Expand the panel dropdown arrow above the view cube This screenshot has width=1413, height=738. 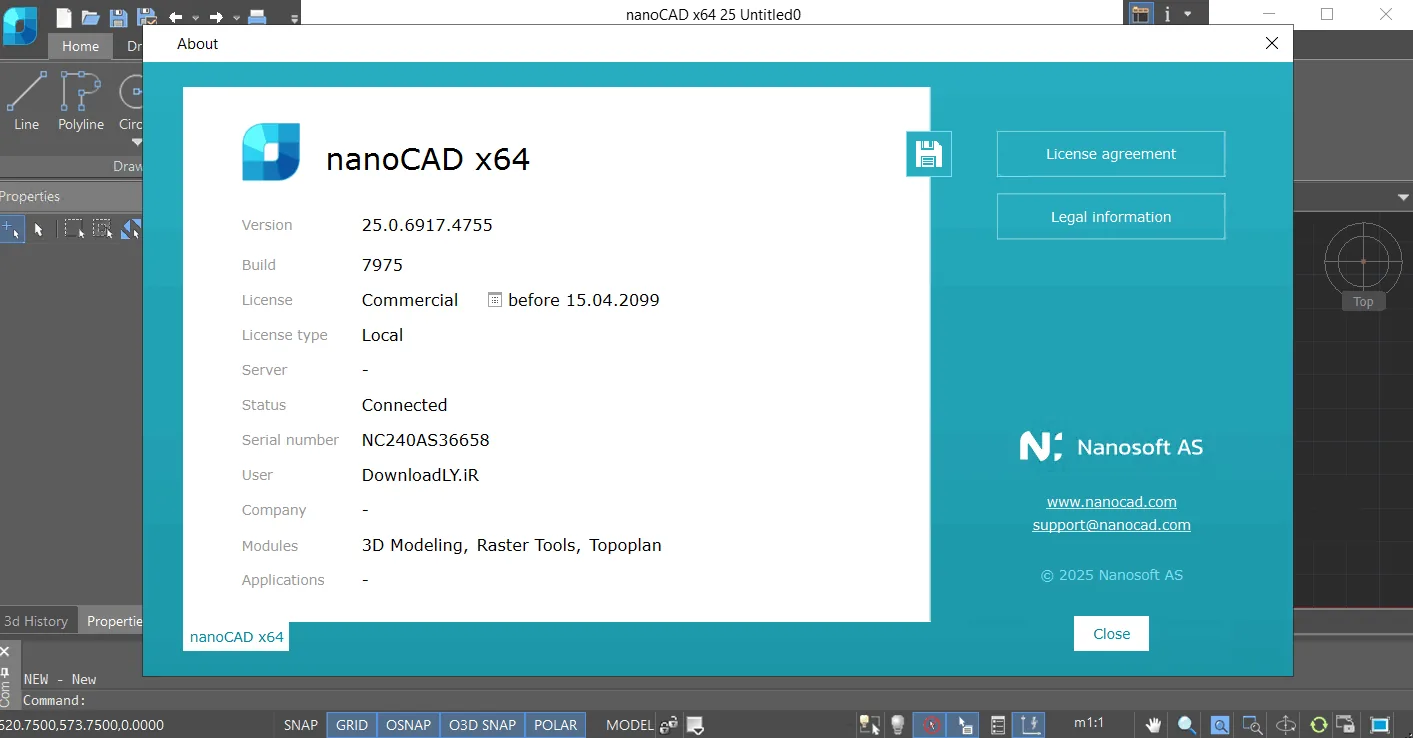(x=1403, y=198)
